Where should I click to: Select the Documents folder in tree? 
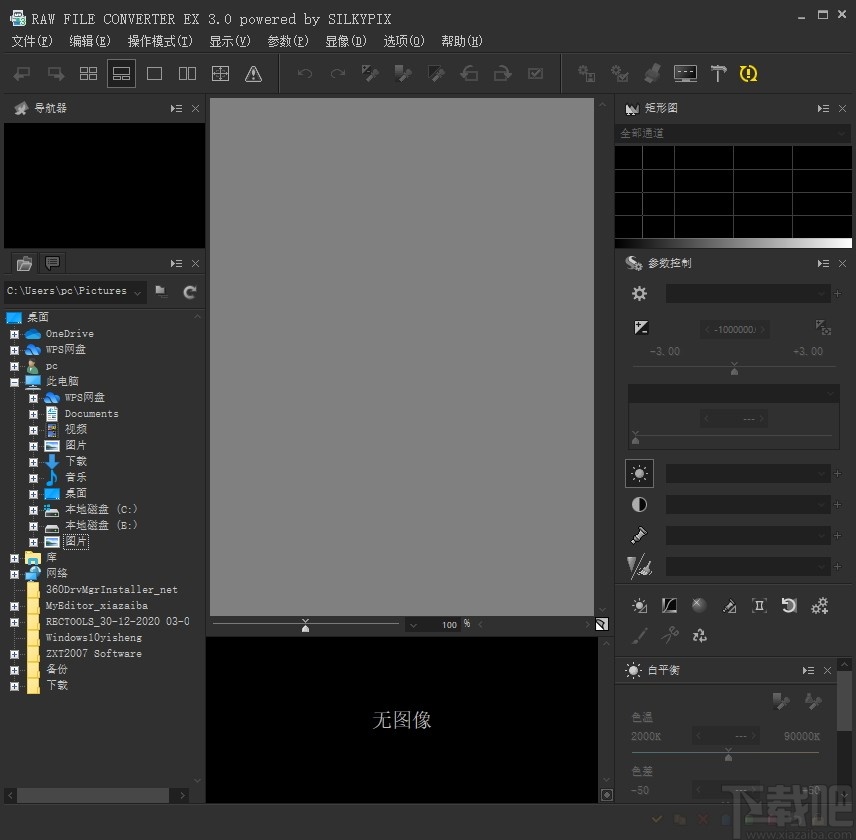click(91, 414)
